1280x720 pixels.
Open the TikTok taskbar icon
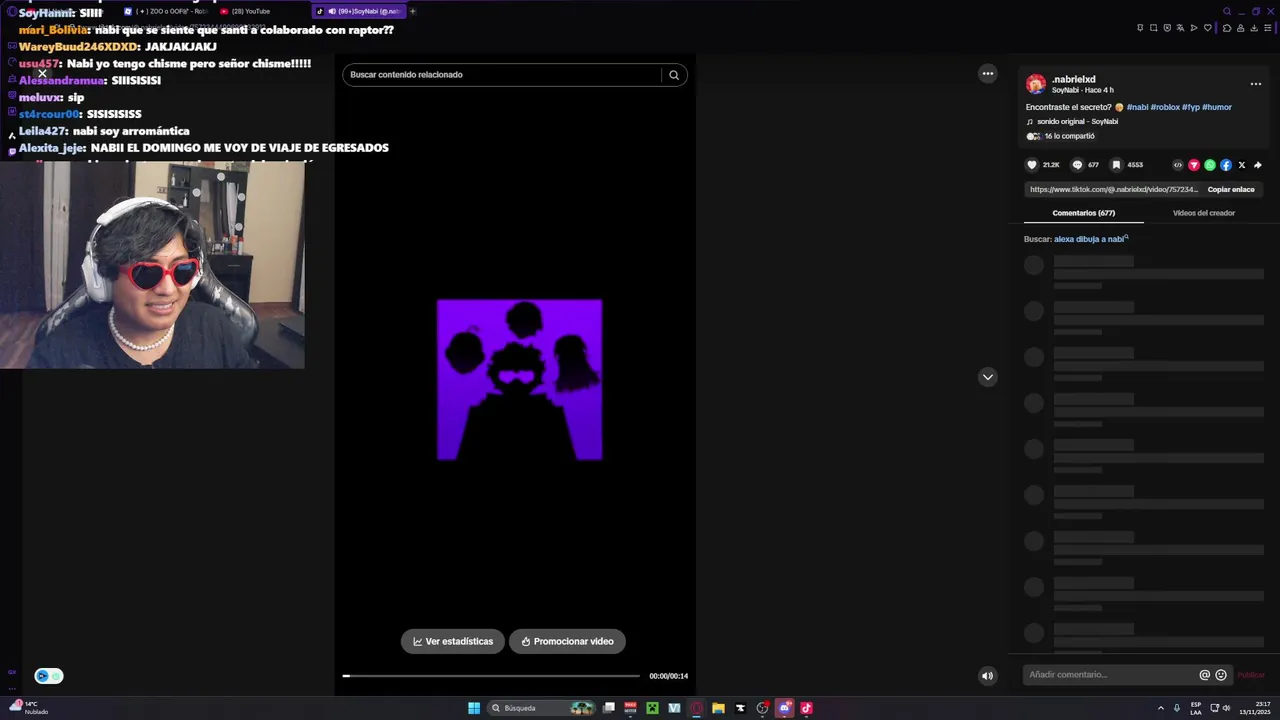pos(806,708)
